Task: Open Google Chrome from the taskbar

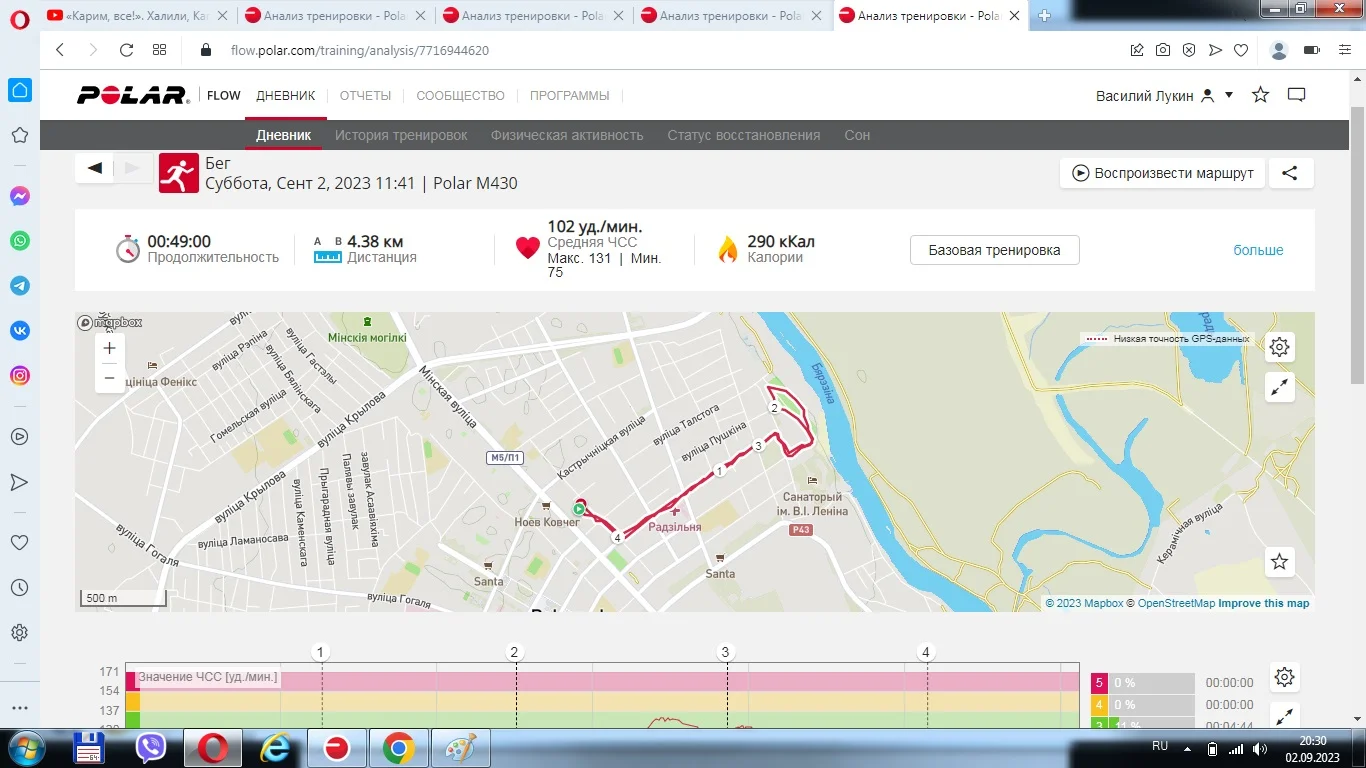Action: (398, 748)
